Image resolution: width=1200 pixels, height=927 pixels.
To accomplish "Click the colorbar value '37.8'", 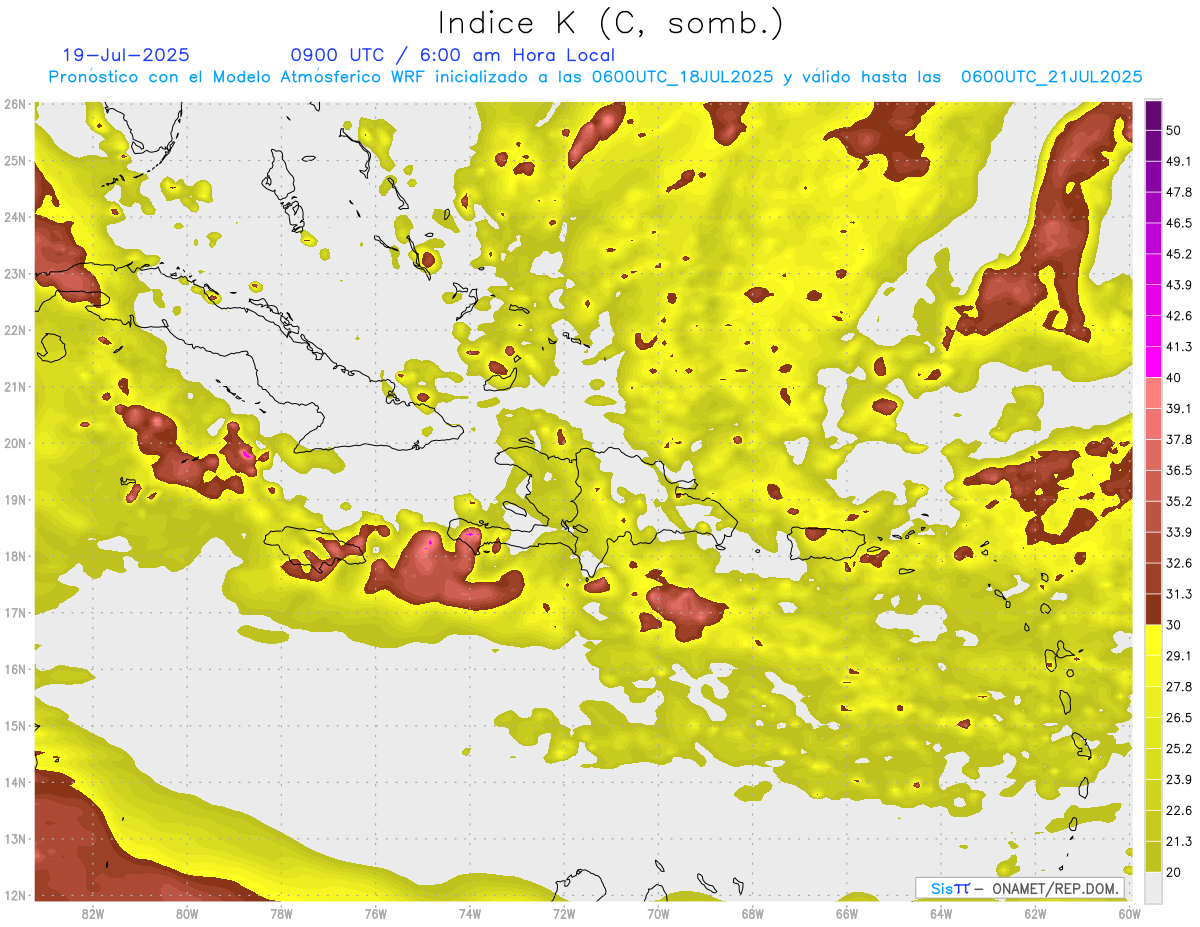I will coord(1179,439).
